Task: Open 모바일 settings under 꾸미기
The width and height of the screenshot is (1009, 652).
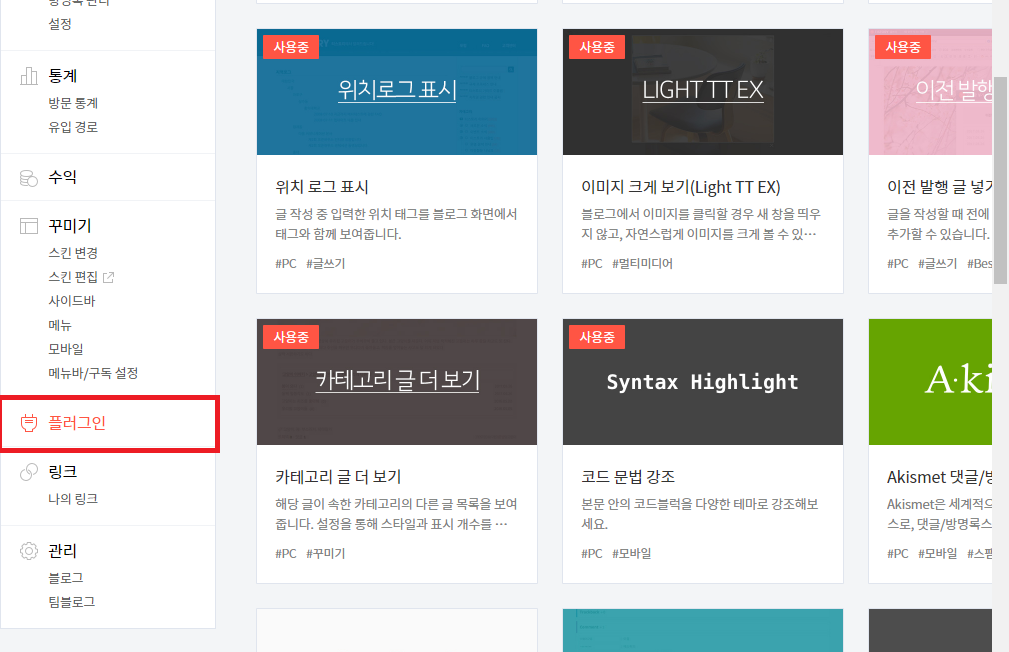Action: 66,349
